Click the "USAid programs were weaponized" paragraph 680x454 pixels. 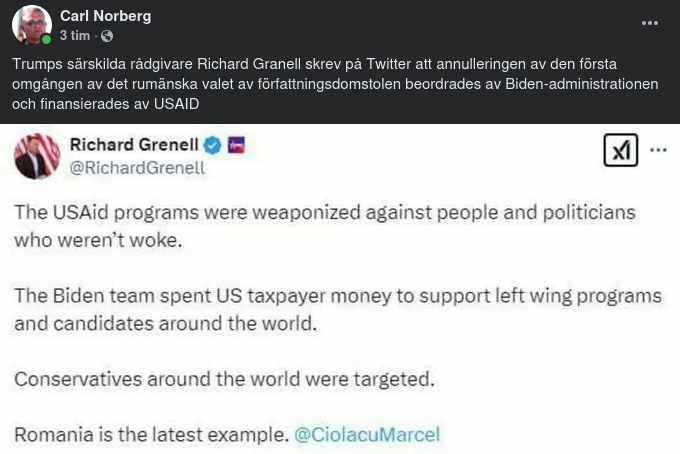(x=324, y=226)
